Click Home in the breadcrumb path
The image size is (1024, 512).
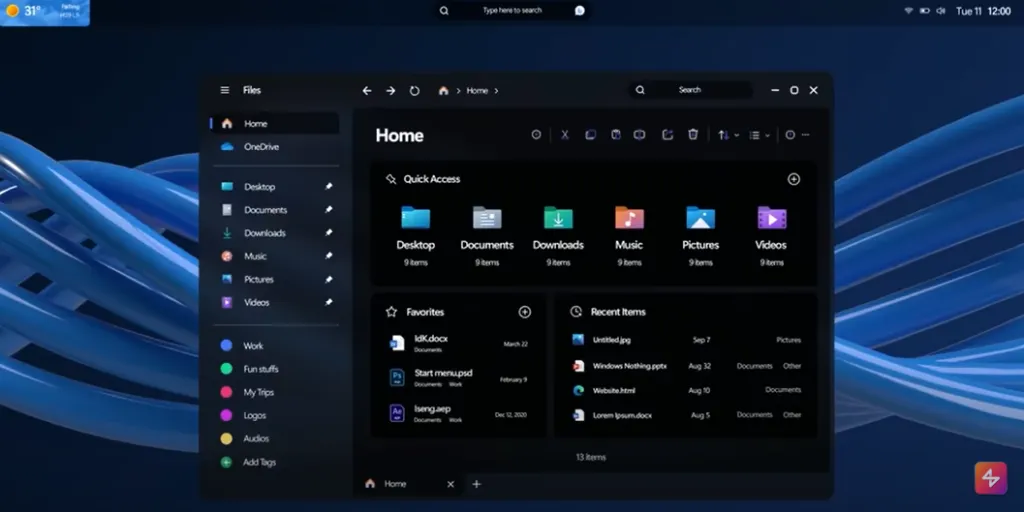point(477,91)
